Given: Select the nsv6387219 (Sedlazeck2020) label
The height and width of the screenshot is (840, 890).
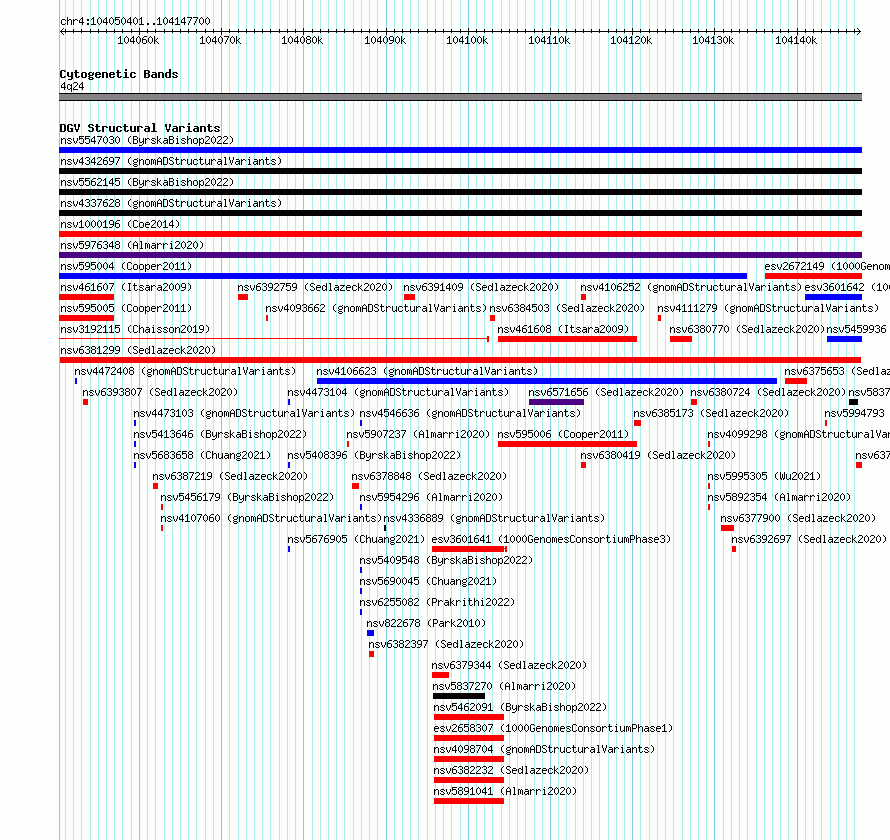Looking at the screenshot, I should 230,476.
